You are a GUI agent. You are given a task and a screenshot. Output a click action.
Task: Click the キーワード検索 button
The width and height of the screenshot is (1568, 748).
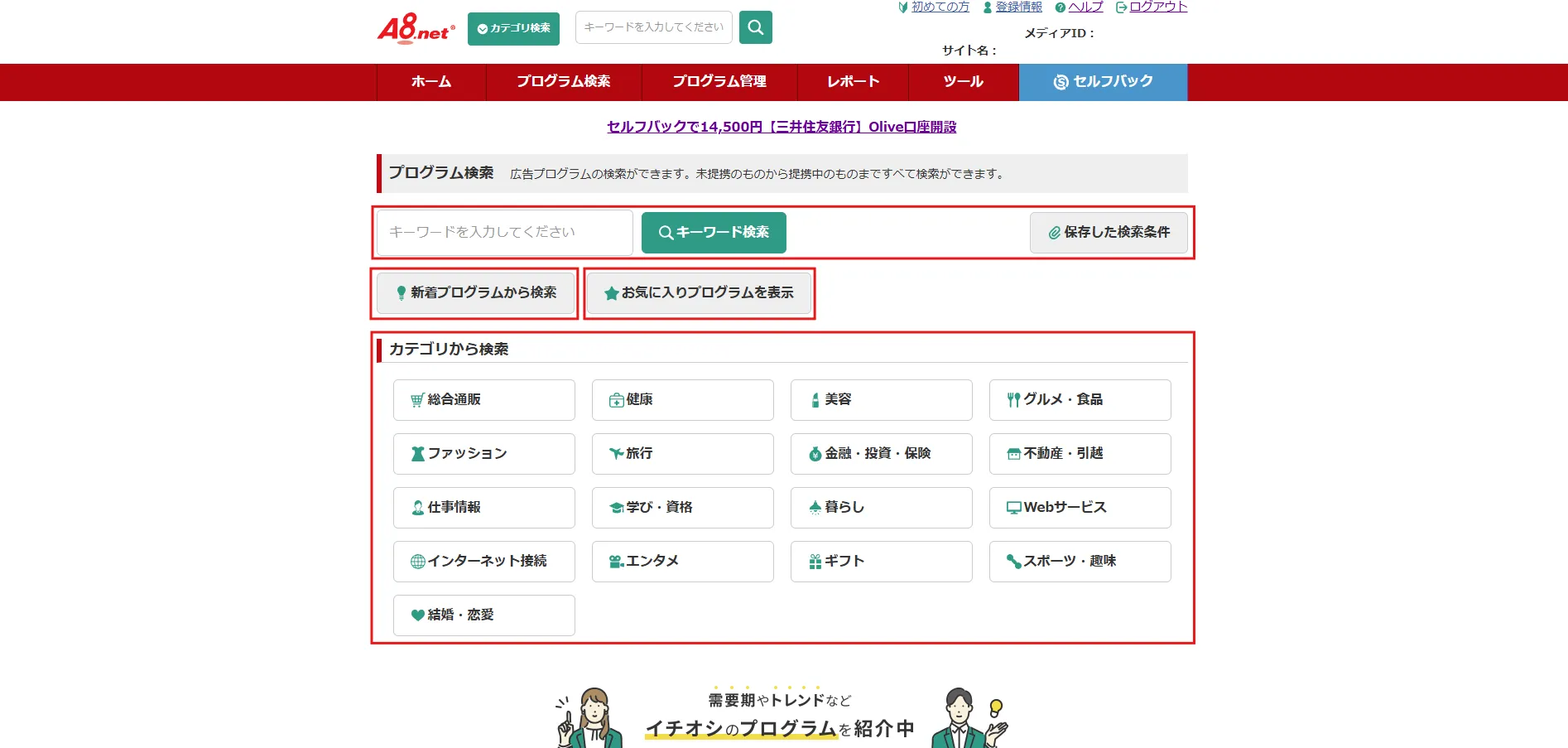(714, 233)
